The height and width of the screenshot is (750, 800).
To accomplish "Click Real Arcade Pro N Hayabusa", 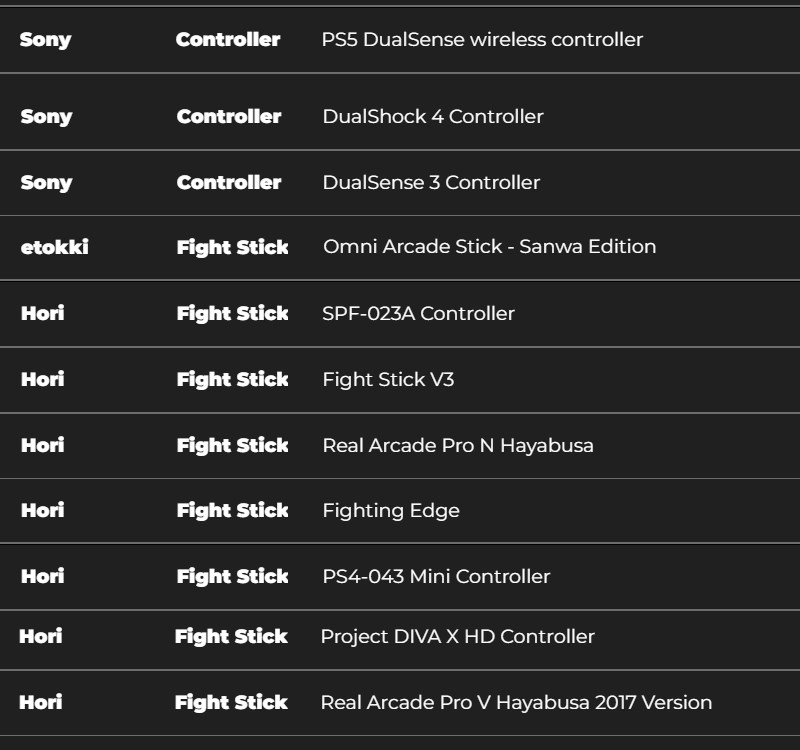I will tap(457, 445).
